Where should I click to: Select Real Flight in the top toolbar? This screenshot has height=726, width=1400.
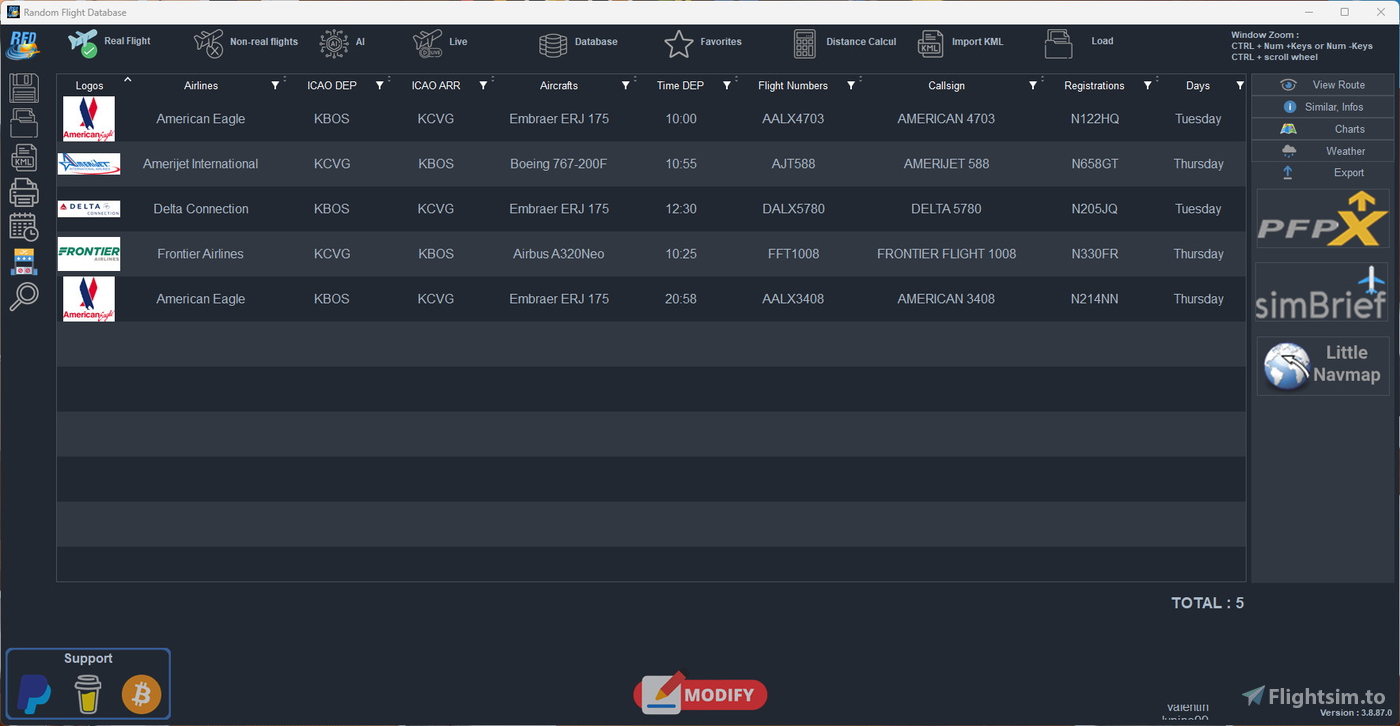(110, 42)
